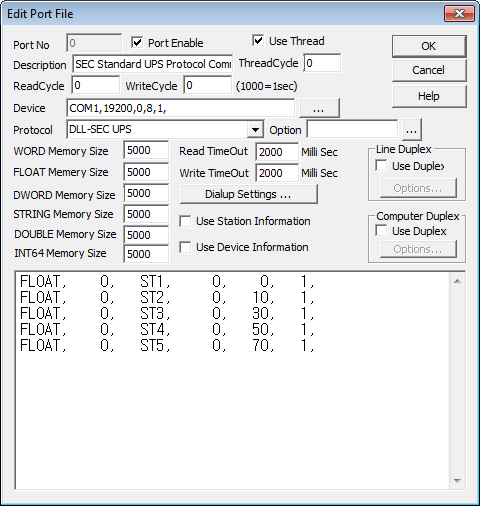Click the browse button next to Device field

319,108
